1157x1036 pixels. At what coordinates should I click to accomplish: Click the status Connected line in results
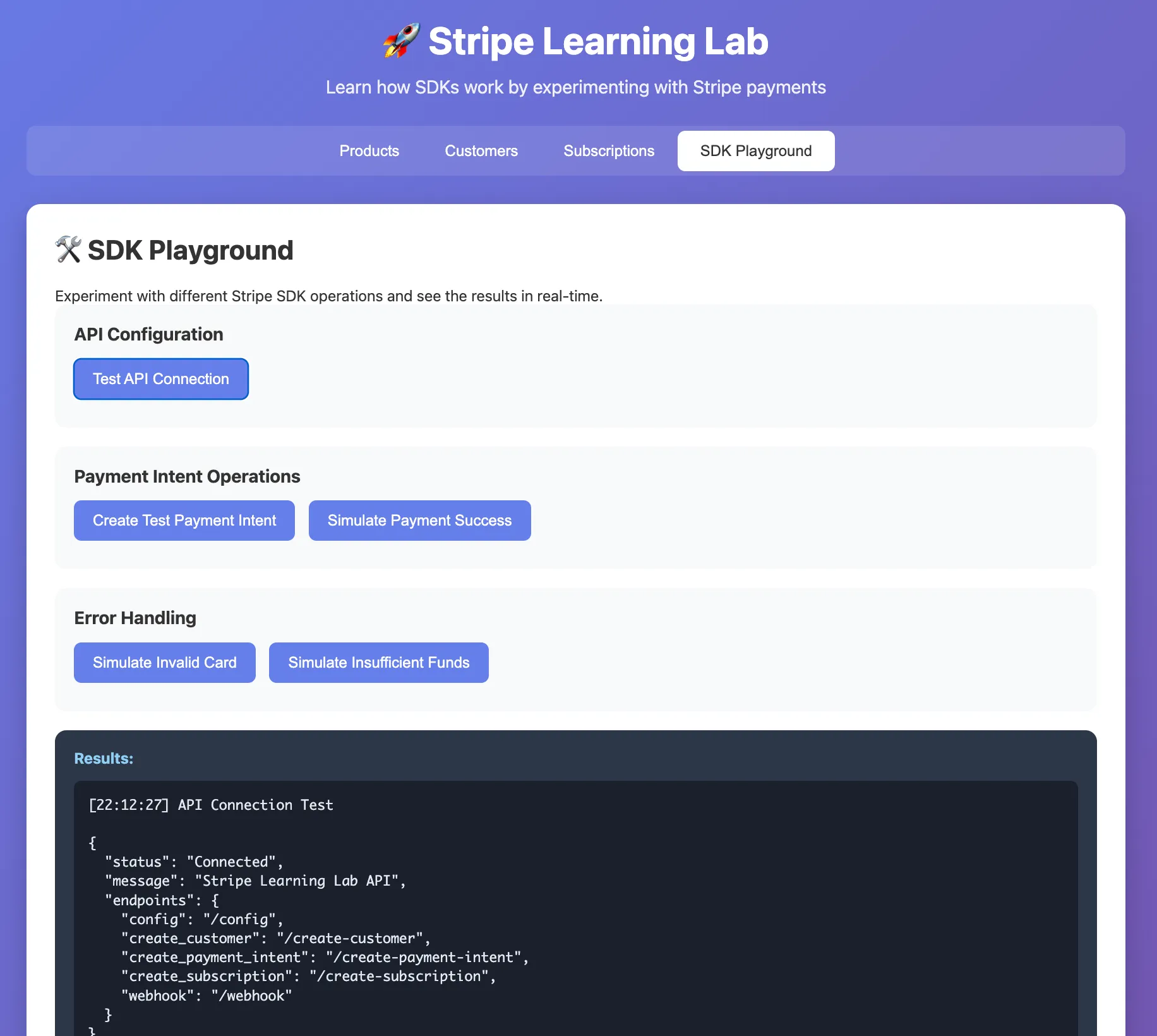pos(193,862)
